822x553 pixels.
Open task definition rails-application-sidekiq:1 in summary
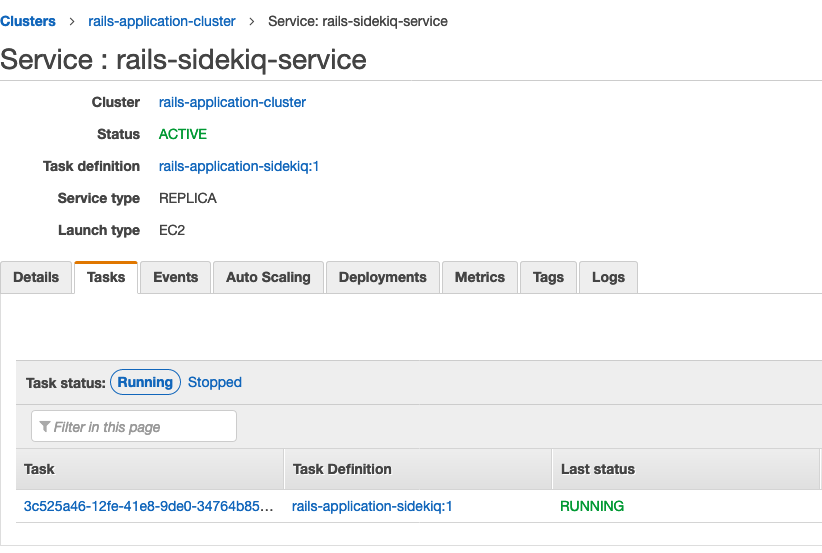click(239, 166)
